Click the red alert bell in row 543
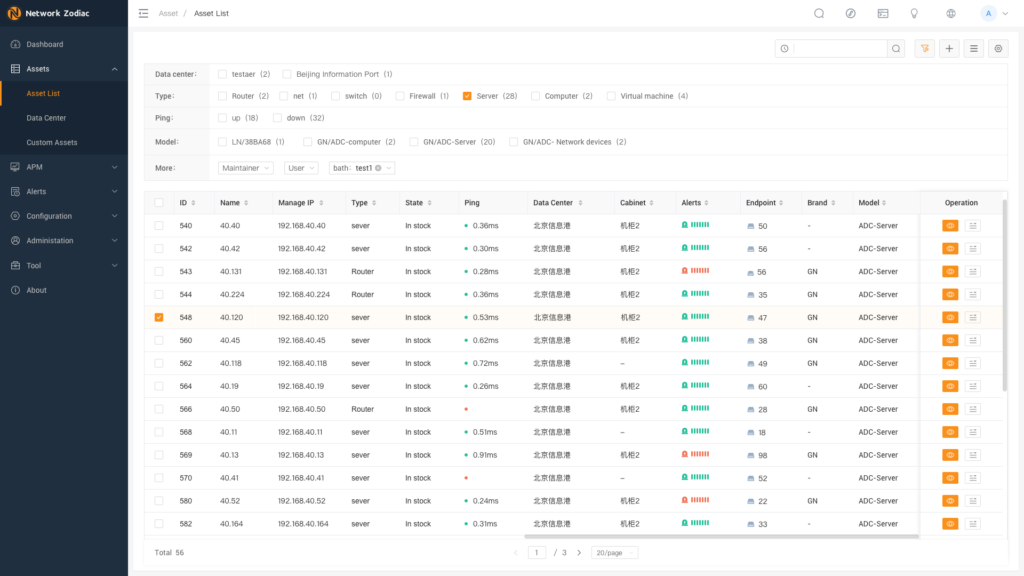This screenshot has width=1024, height=576. [684, 271]
